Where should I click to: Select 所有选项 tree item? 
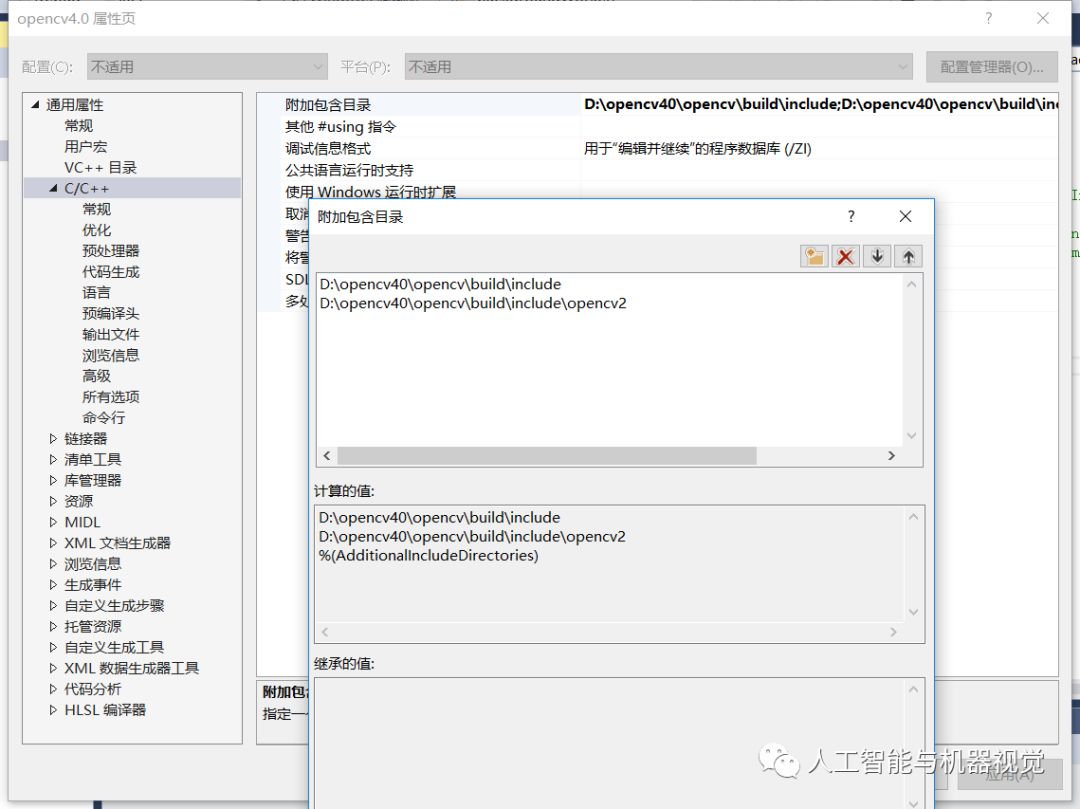(111, 397)
